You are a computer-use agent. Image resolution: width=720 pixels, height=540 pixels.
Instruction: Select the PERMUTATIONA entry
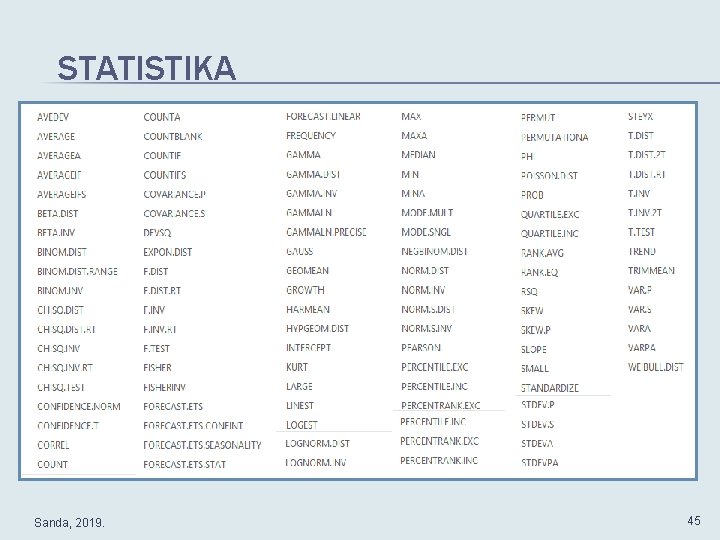click(555, 137)
